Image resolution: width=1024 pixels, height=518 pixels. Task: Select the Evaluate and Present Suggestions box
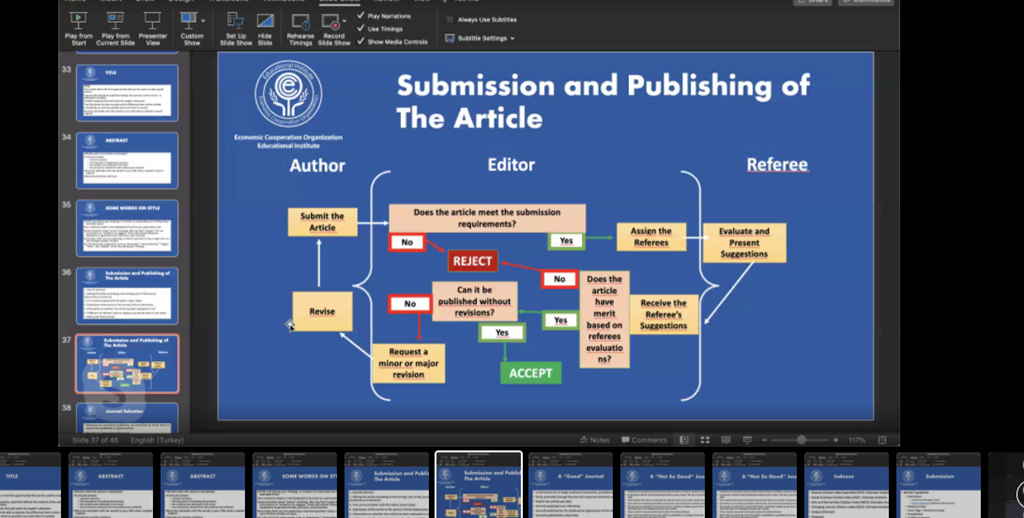(x=744, y=242)
